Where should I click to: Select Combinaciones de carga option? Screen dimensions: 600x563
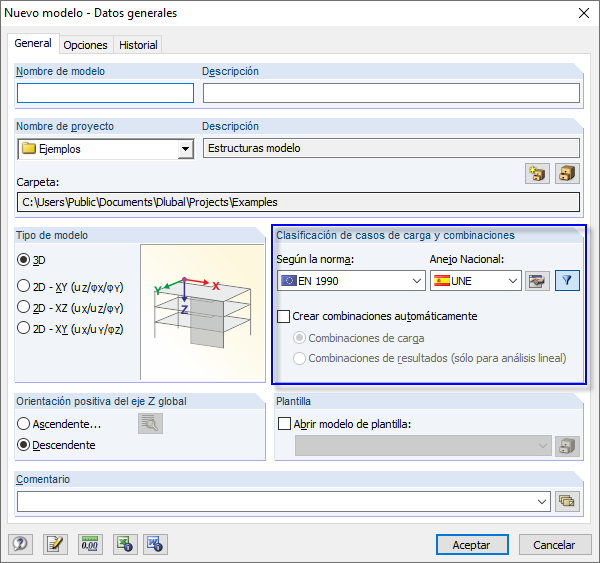pyautogui.click(x=359, y=338)
